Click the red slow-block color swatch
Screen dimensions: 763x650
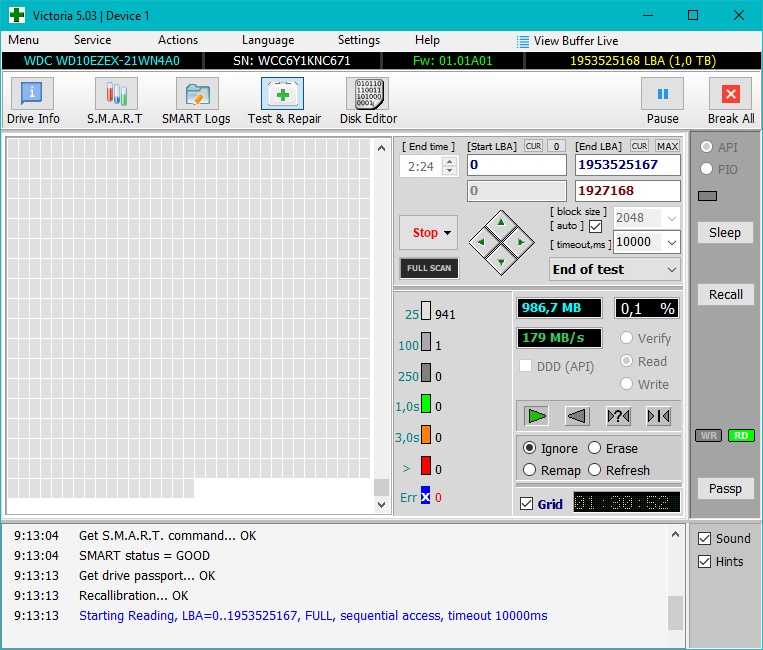[426, 465]
